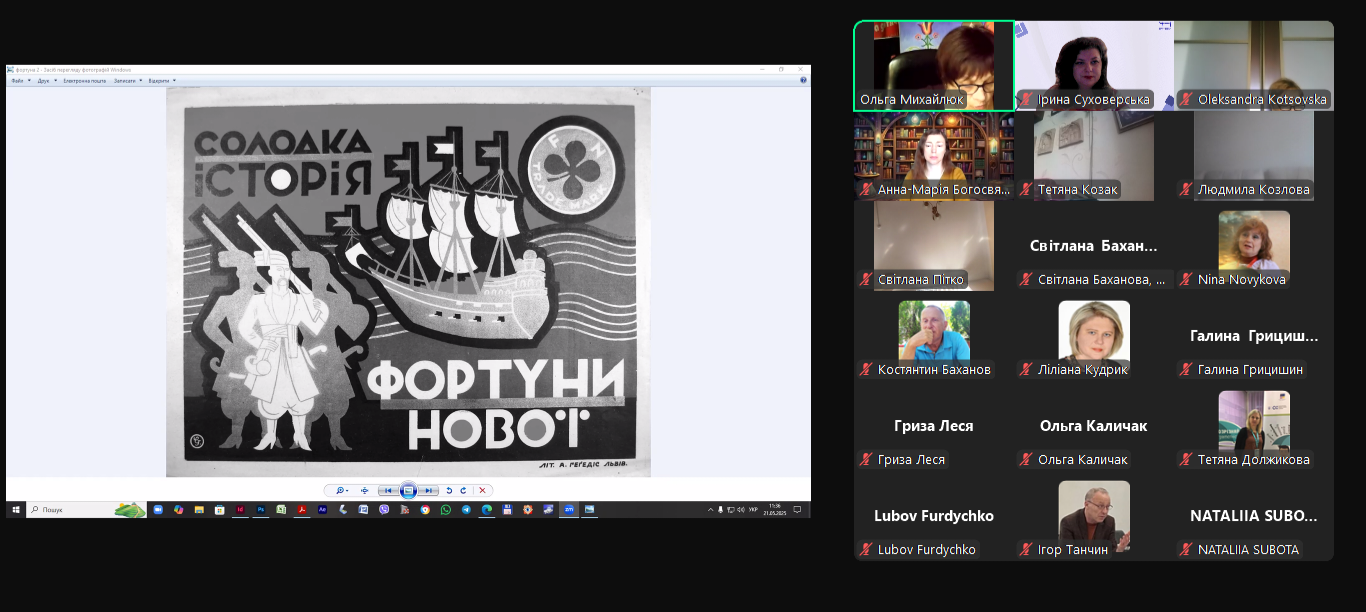Go to previous photo in viewer

click(388, 490)
